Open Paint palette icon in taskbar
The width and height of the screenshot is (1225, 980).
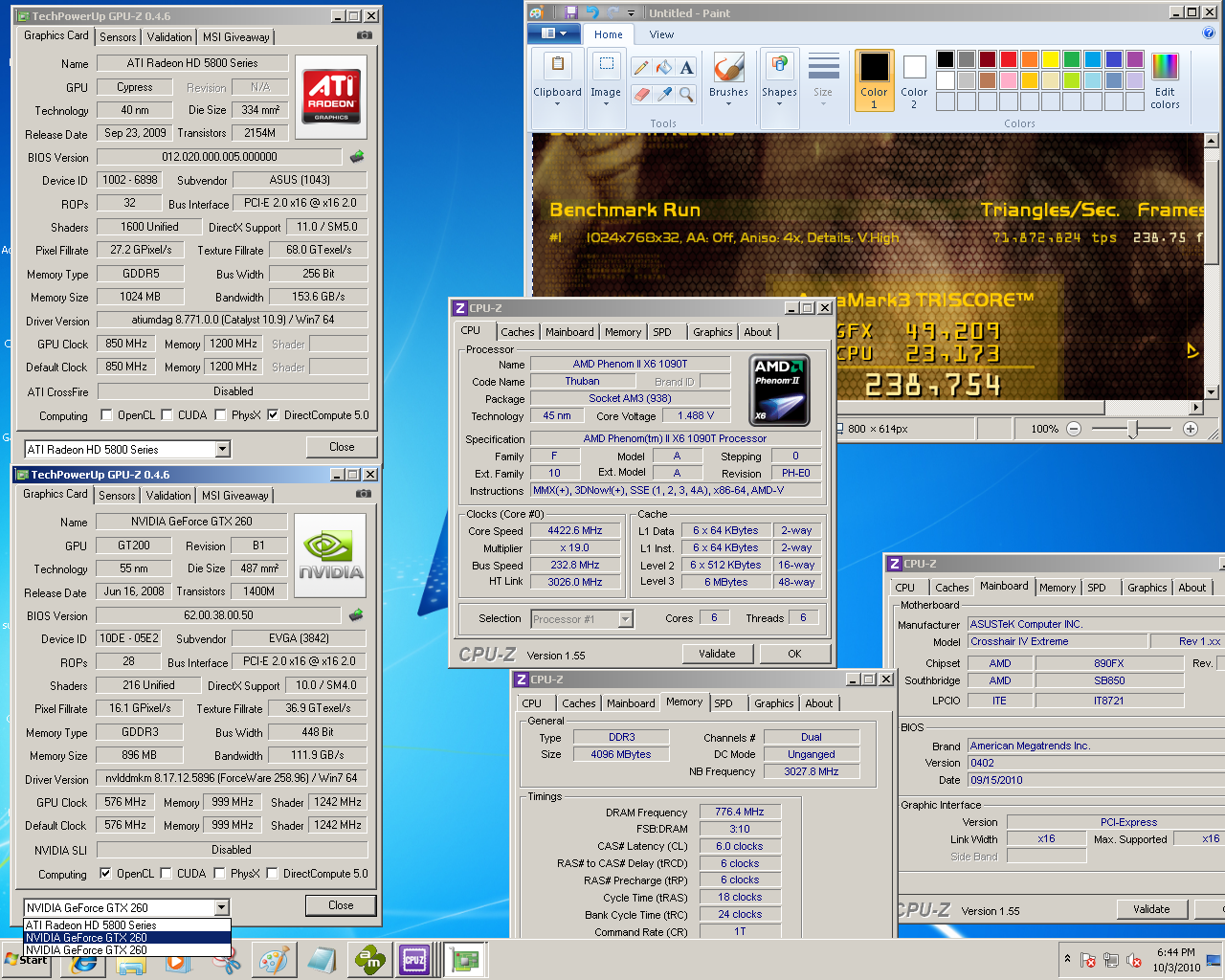pos(274,960)
